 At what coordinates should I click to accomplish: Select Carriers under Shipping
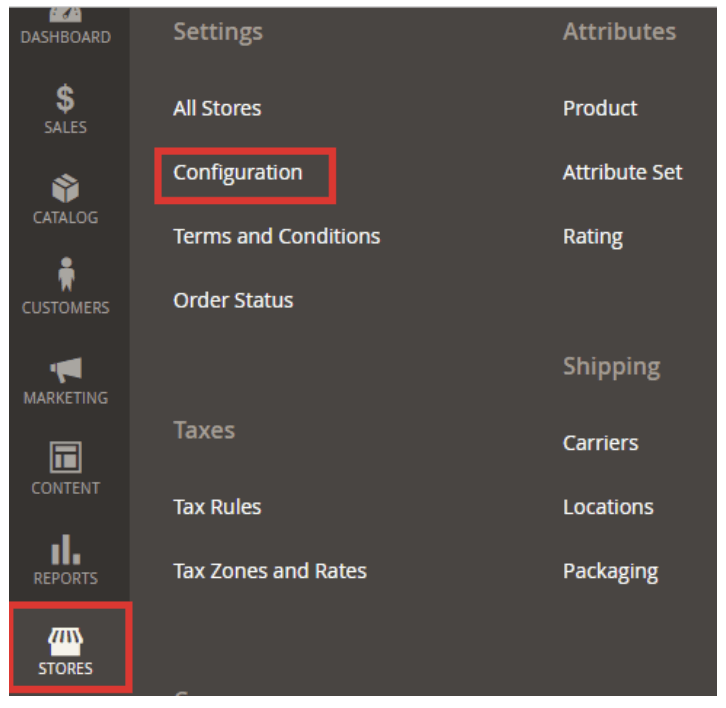(600, 443)
